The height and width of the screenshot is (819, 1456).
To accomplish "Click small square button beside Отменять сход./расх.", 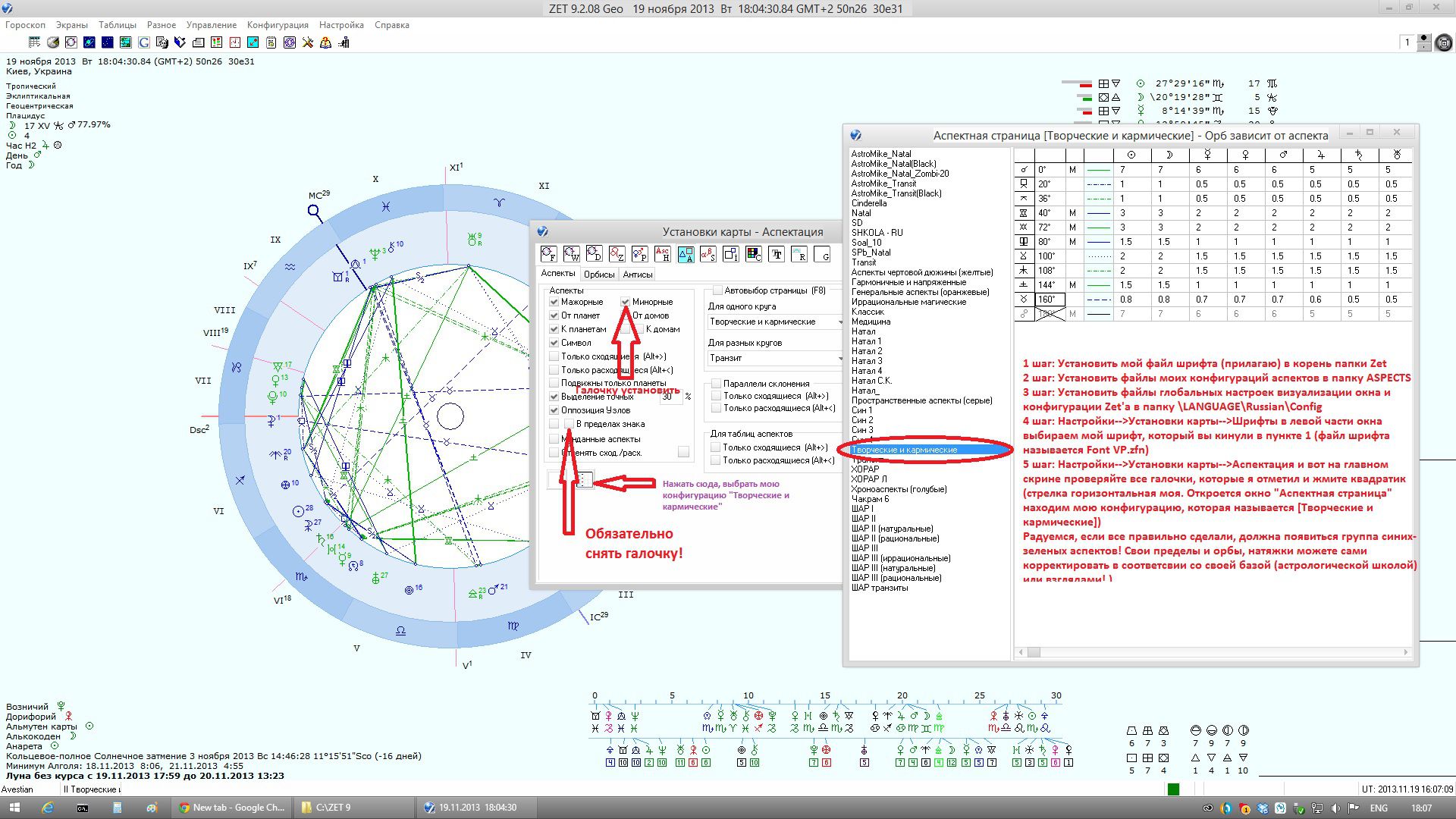I will tap(683, 453).
